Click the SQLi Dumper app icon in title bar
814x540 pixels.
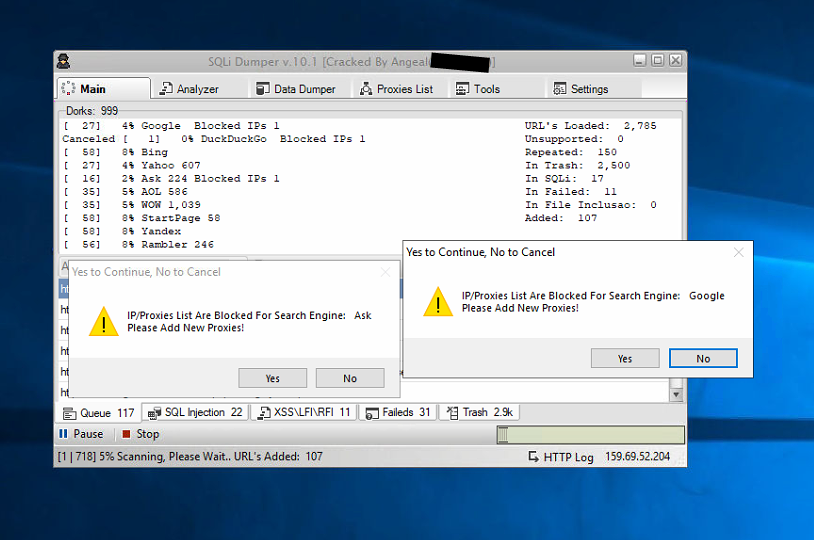tap(64, 61)
